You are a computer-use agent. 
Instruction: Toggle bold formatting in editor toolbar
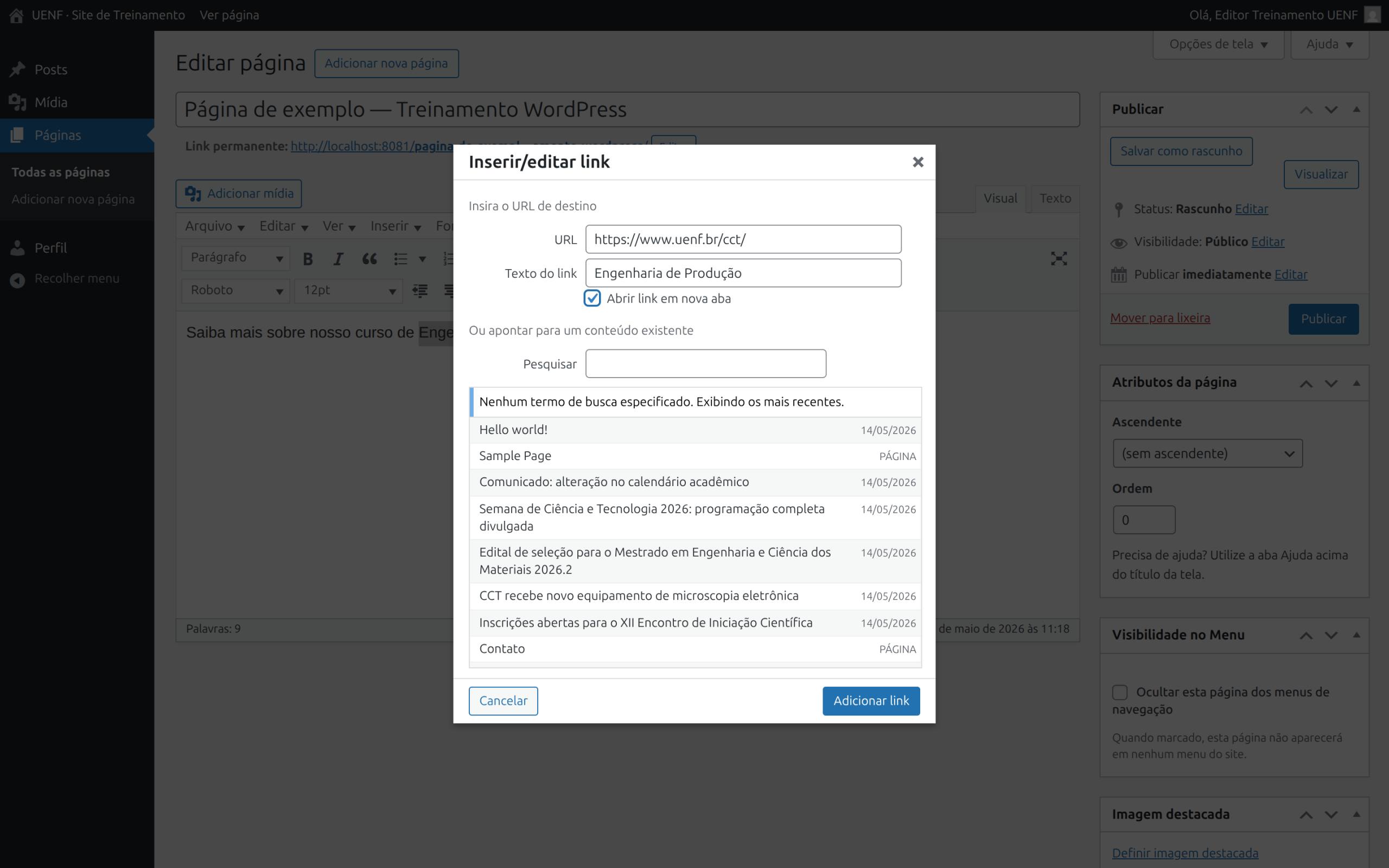[x=308, y=258]
